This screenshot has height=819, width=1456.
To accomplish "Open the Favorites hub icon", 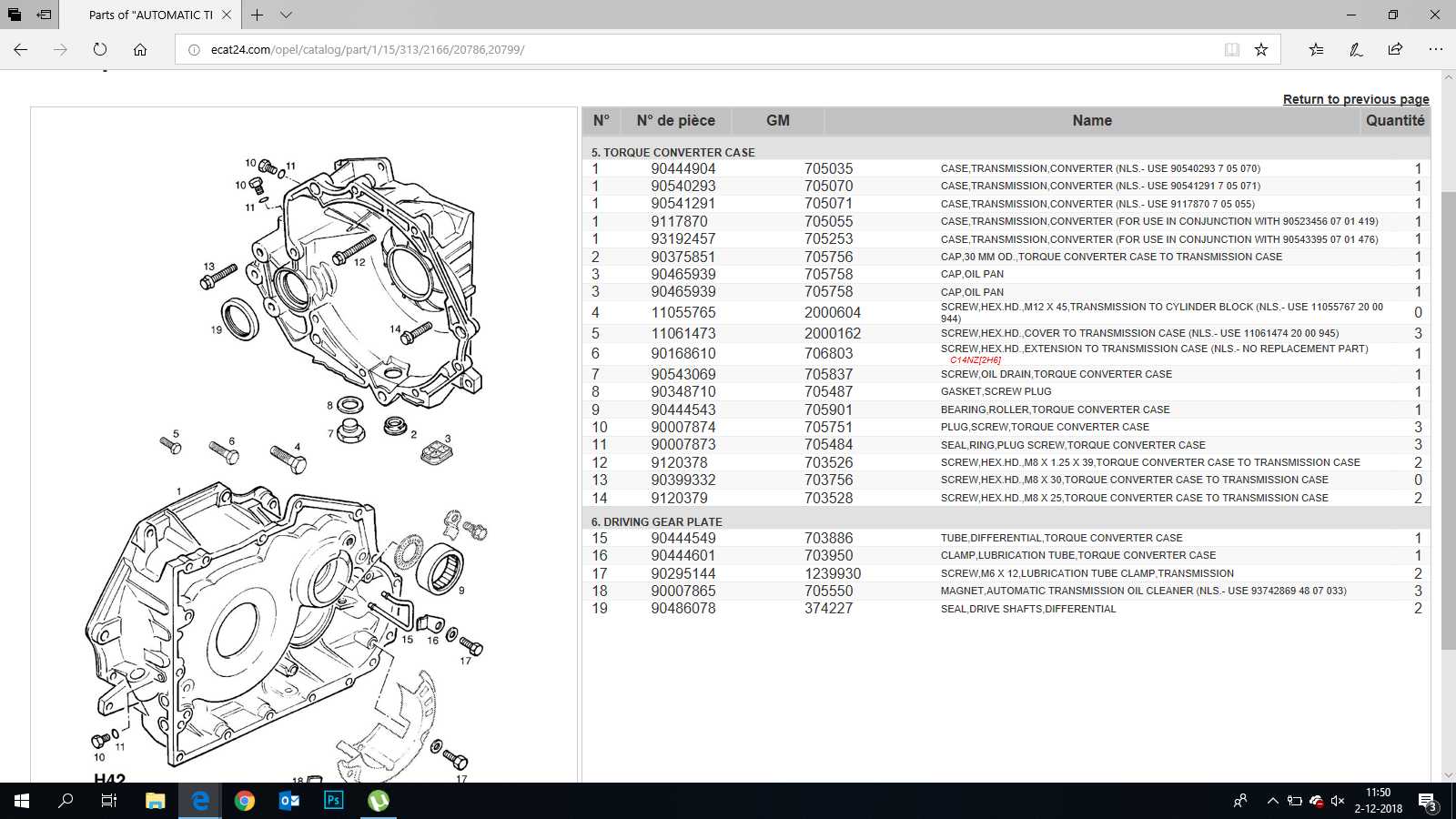I will pos(1316,49).
